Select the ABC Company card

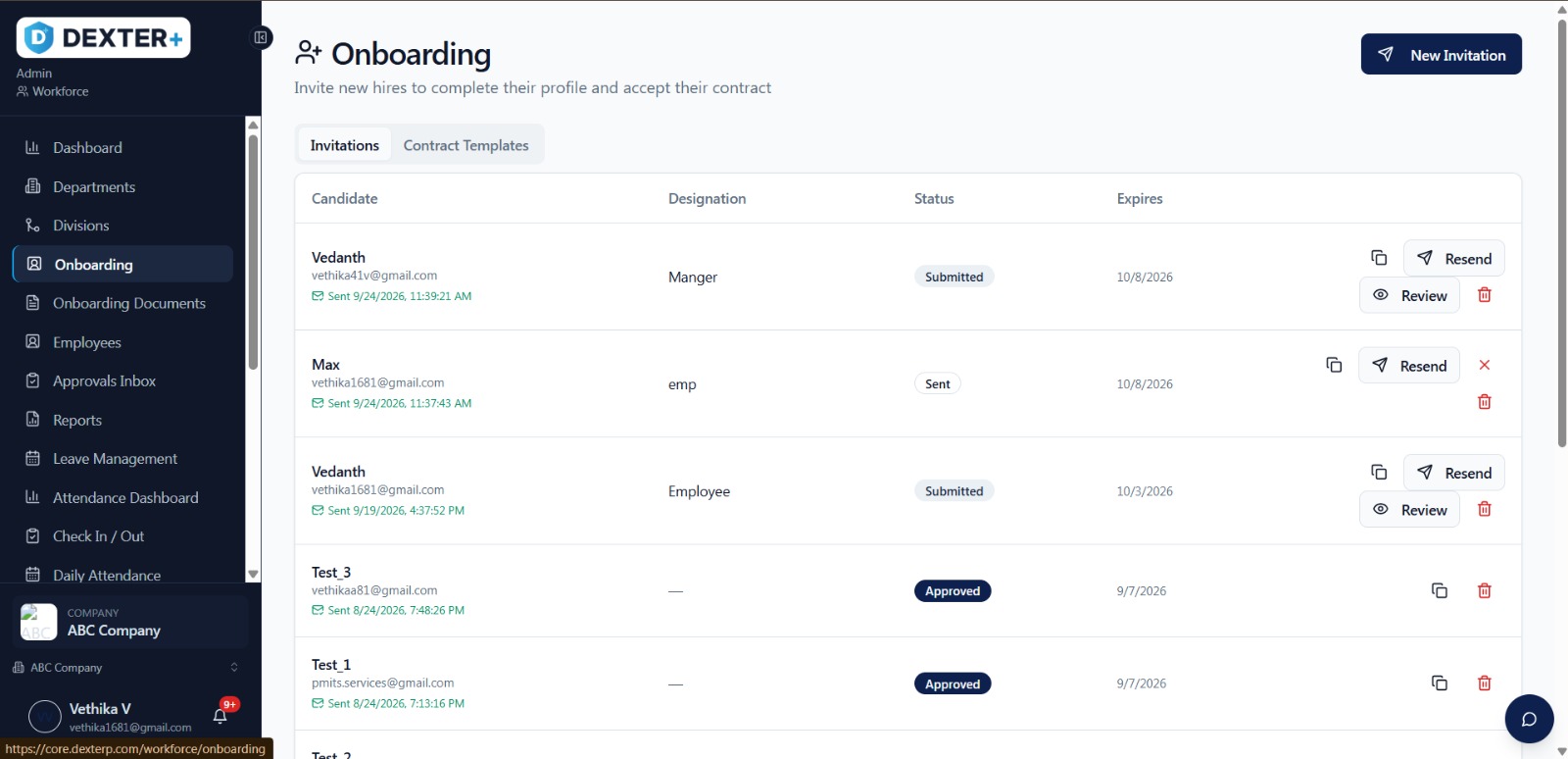pos(130,623)
